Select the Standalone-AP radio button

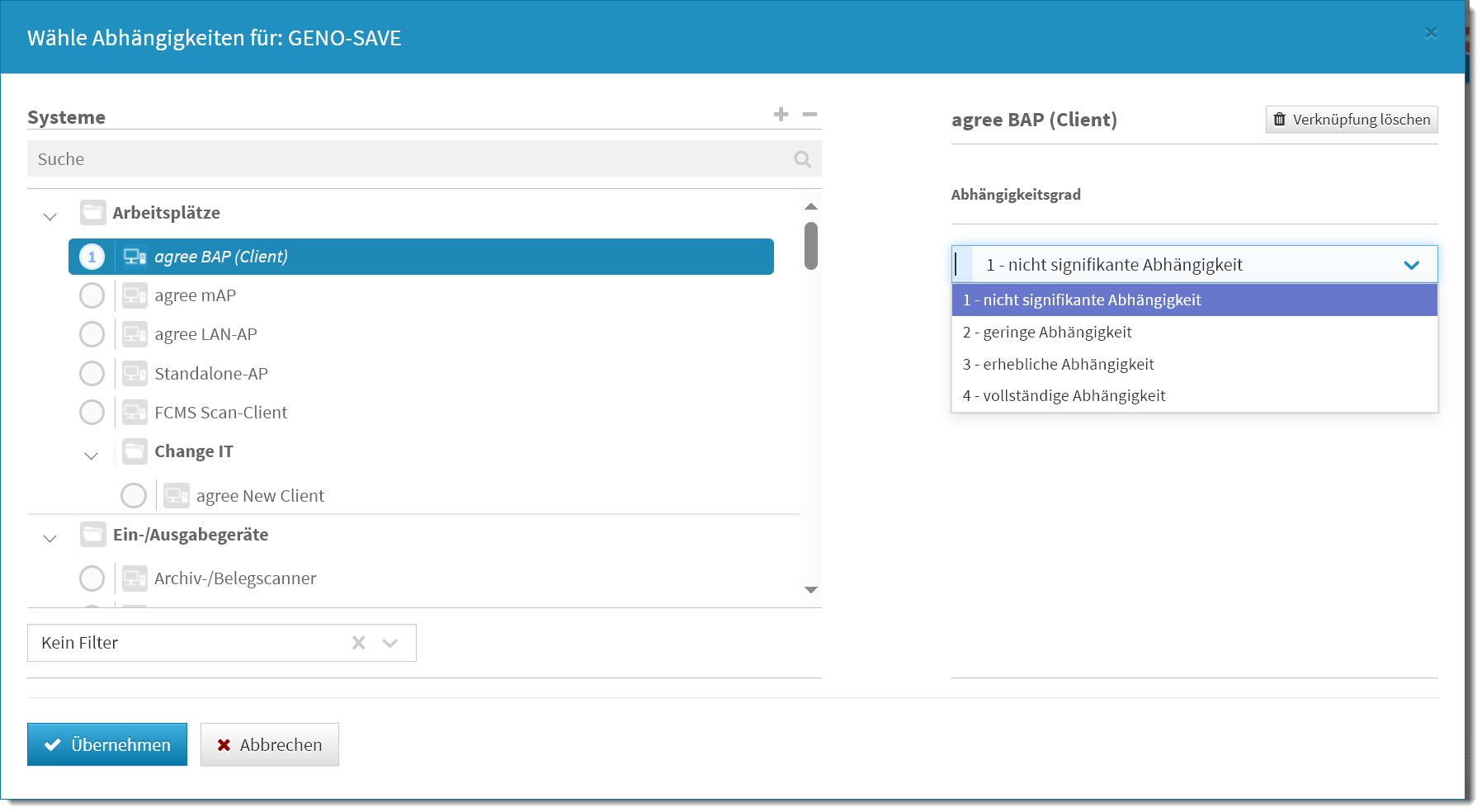tap(92, 374)
